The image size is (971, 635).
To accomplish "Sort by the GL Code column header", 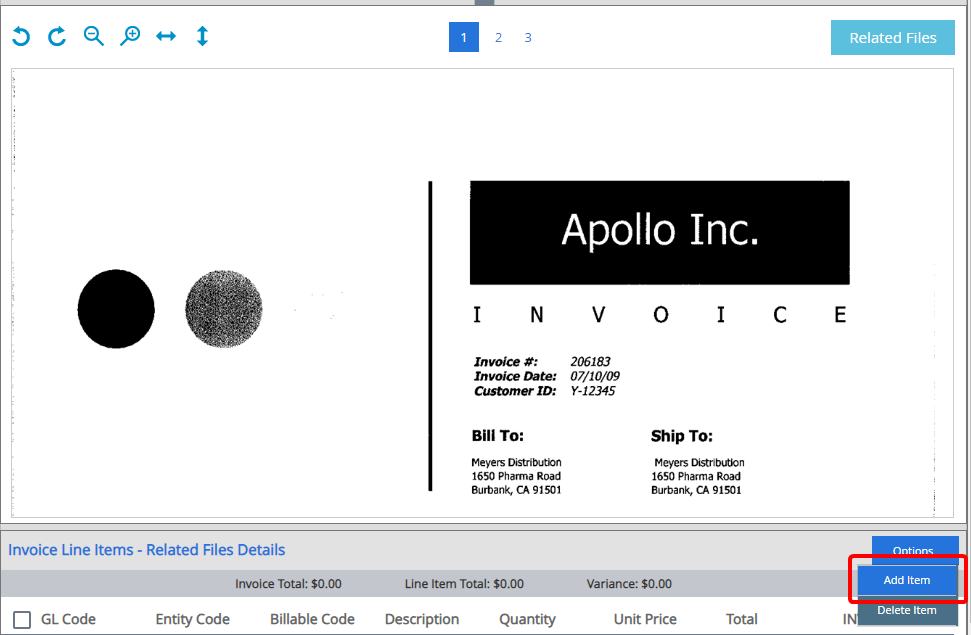I will click(68, 619).
